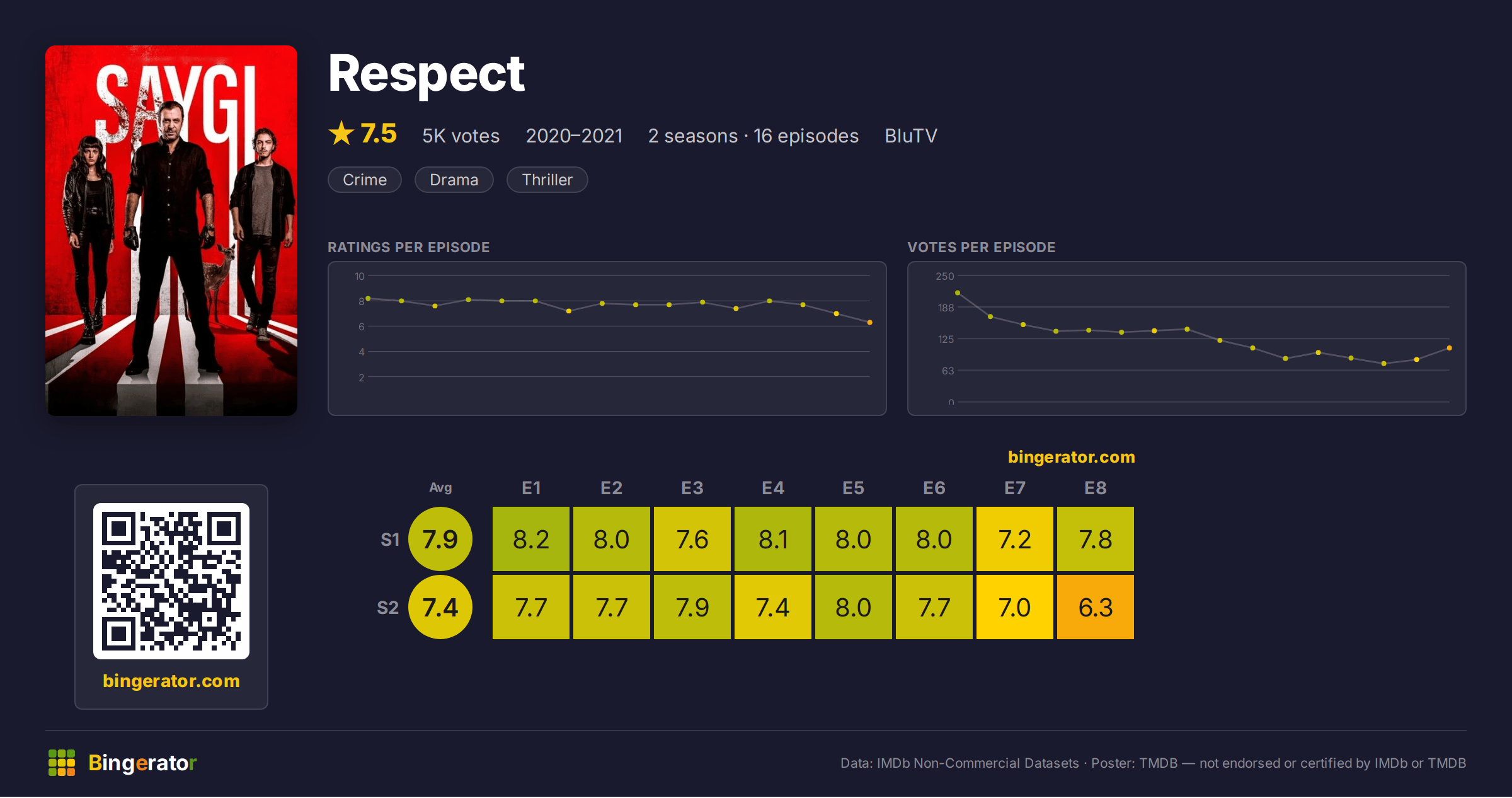Open bingerator.com link above episode grid
This screenshot has height=798, width=1512.
point(1071,457)
